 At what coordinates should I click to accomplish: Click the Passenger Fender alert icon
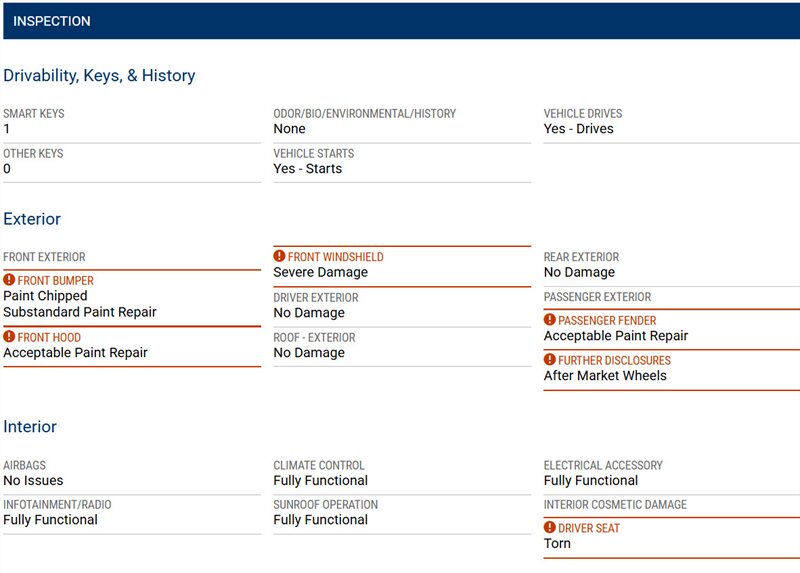550,320
